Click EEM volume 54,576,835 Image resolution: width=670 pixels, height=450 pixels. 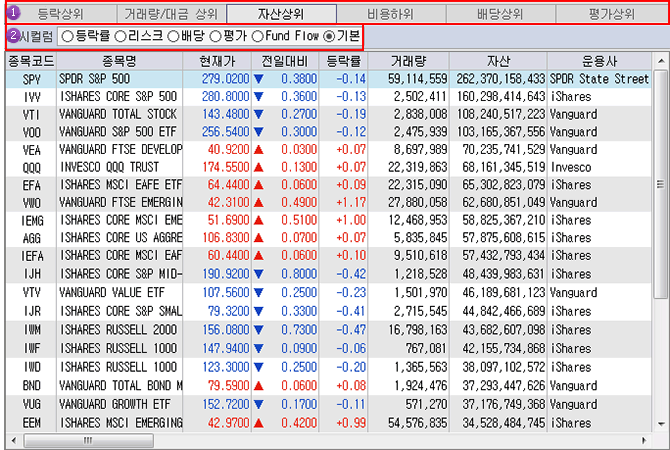(x=417, y=423)
